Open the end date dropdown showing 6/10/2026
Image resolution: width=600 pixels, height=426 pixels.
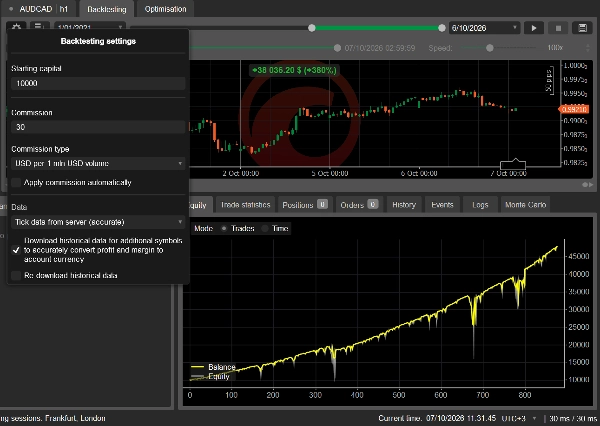(x=484, y=28)
